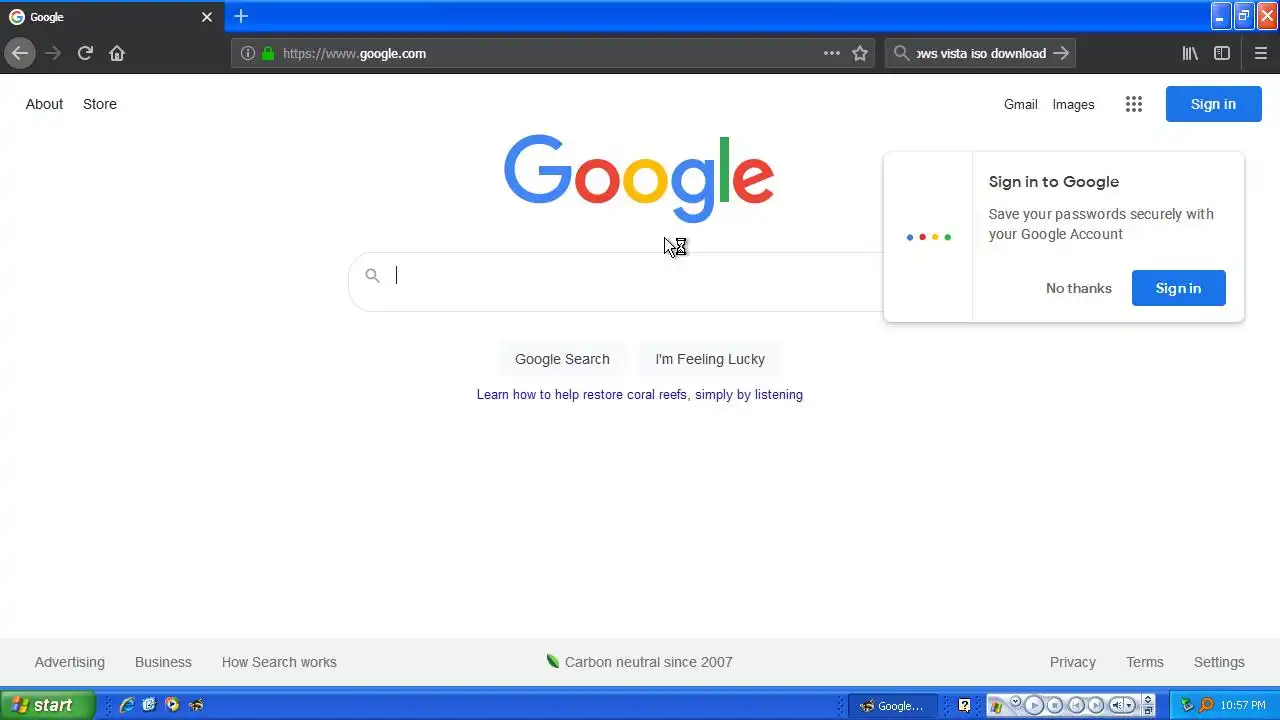Show site information icon in address bar
The image size is (1280, 720).
click(x=248, y=53)
